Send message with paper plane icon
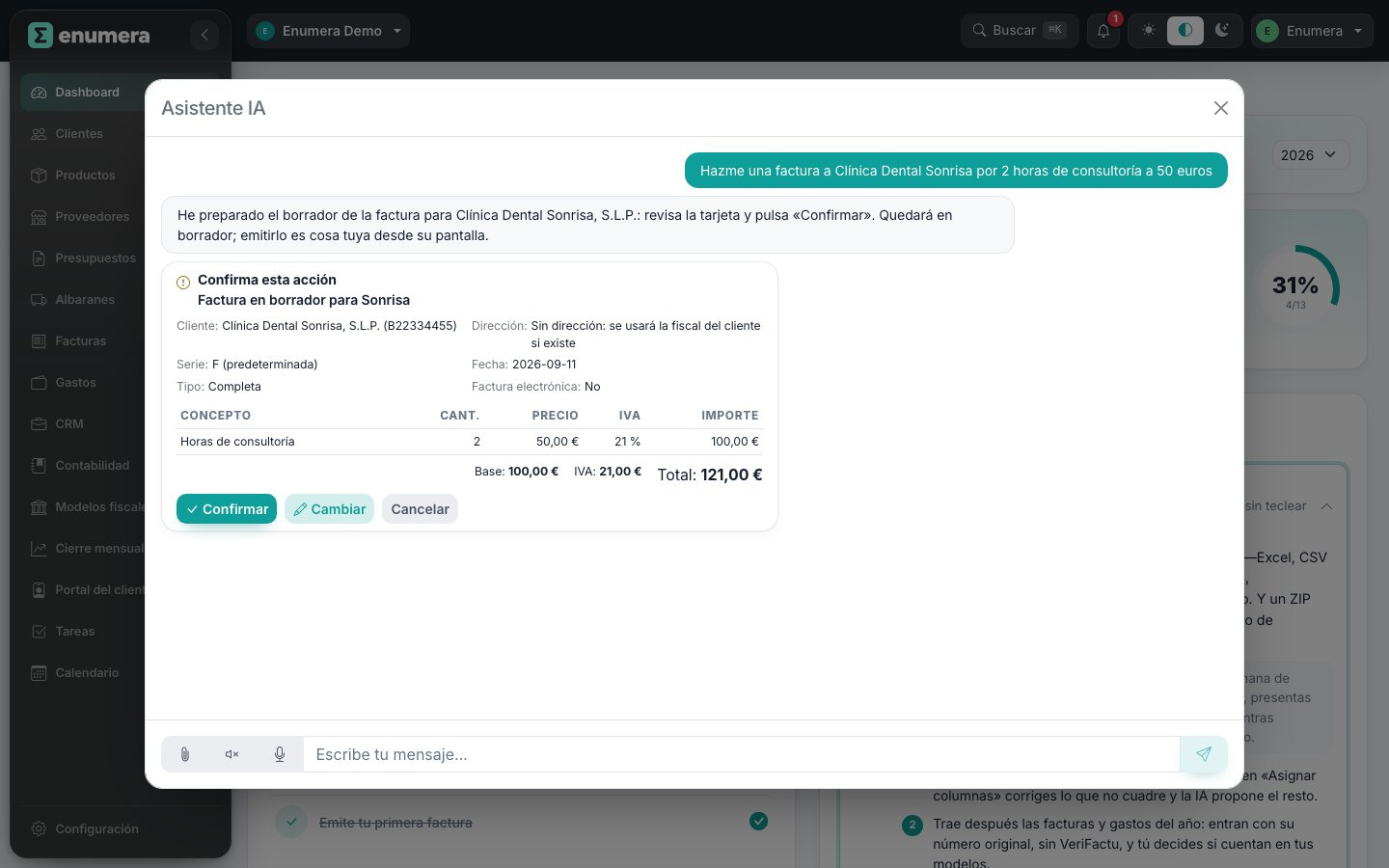This screenshot has height=868, width=1389. coord(1204,754)
